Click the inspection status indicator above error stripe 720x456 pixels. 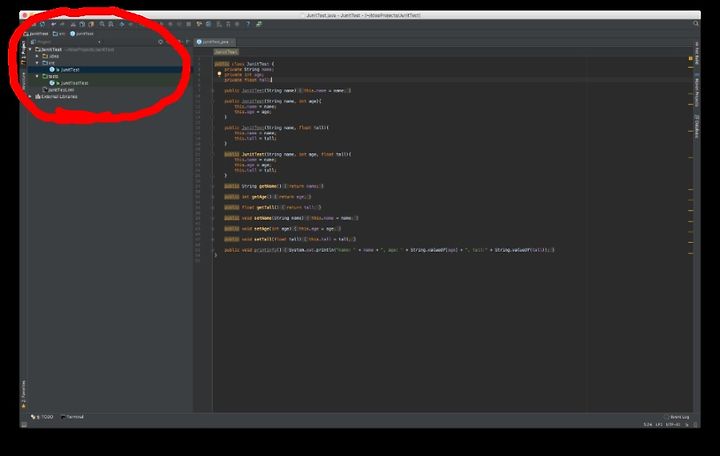click(x=691, y=59)
